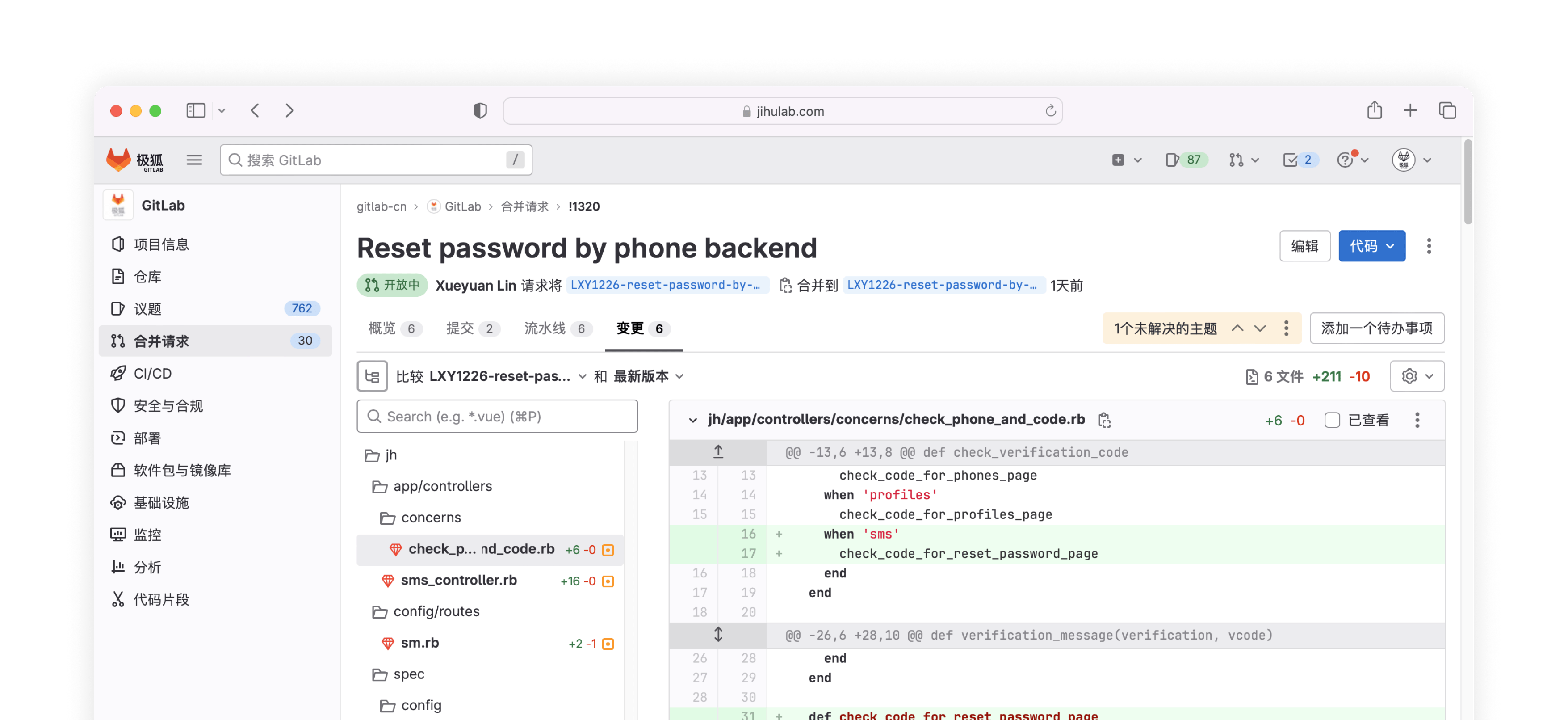Screen dimensions: 1568x720
Task: Click the file search box in the tree
Action: pos(497,417)
